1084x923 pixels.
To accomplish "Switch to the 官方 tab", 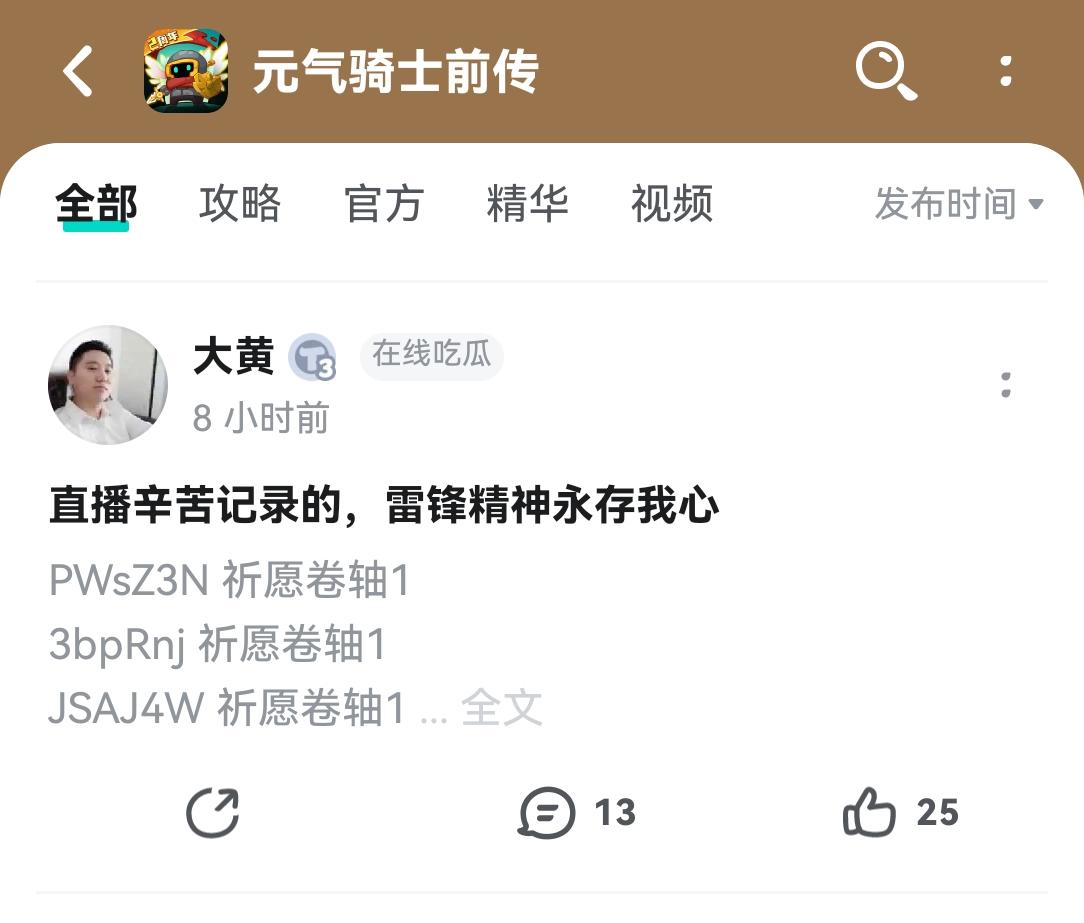I will (x=384, y=204).
